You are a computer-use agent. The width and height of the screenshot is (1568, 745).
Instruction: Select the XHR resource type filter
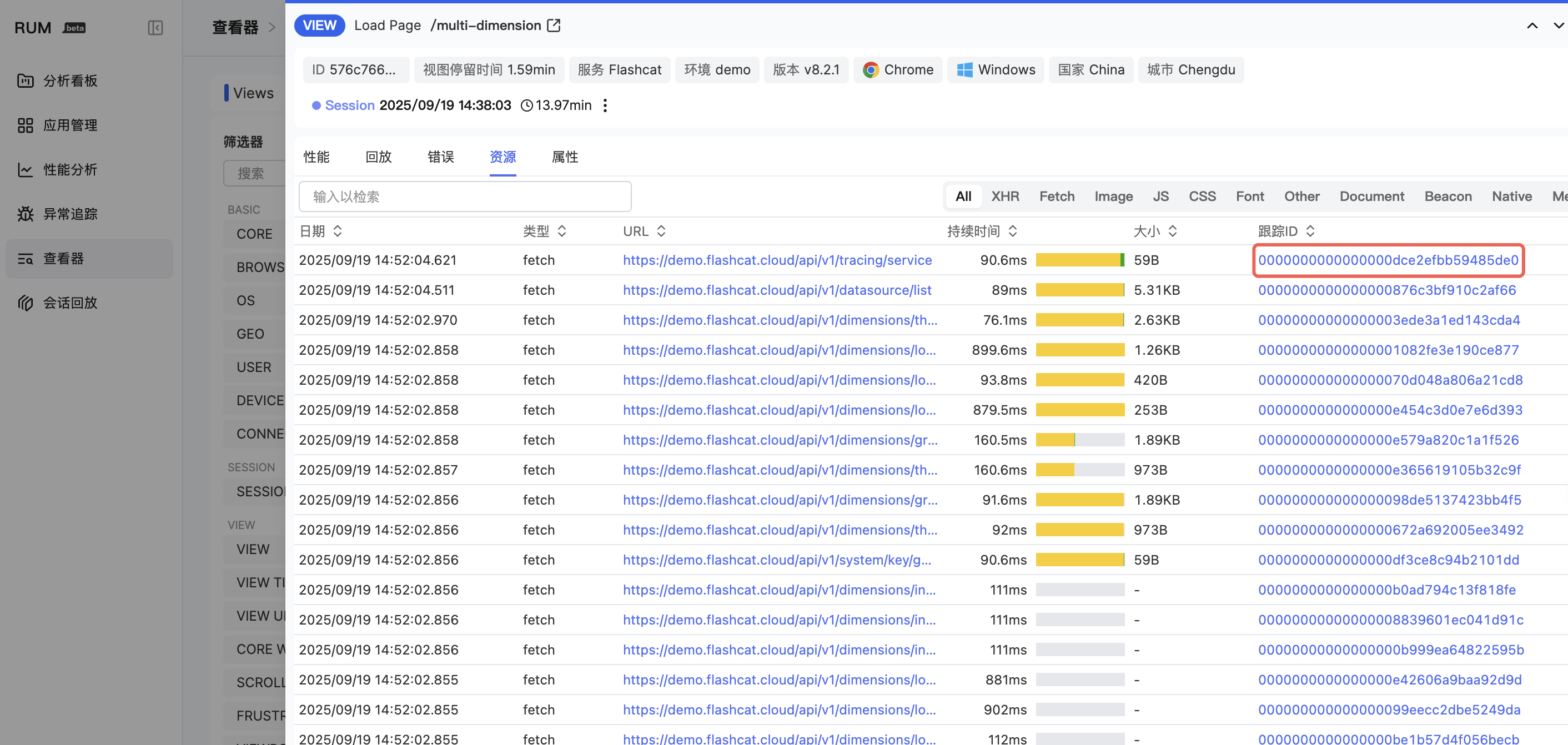tap(1004, 197)
